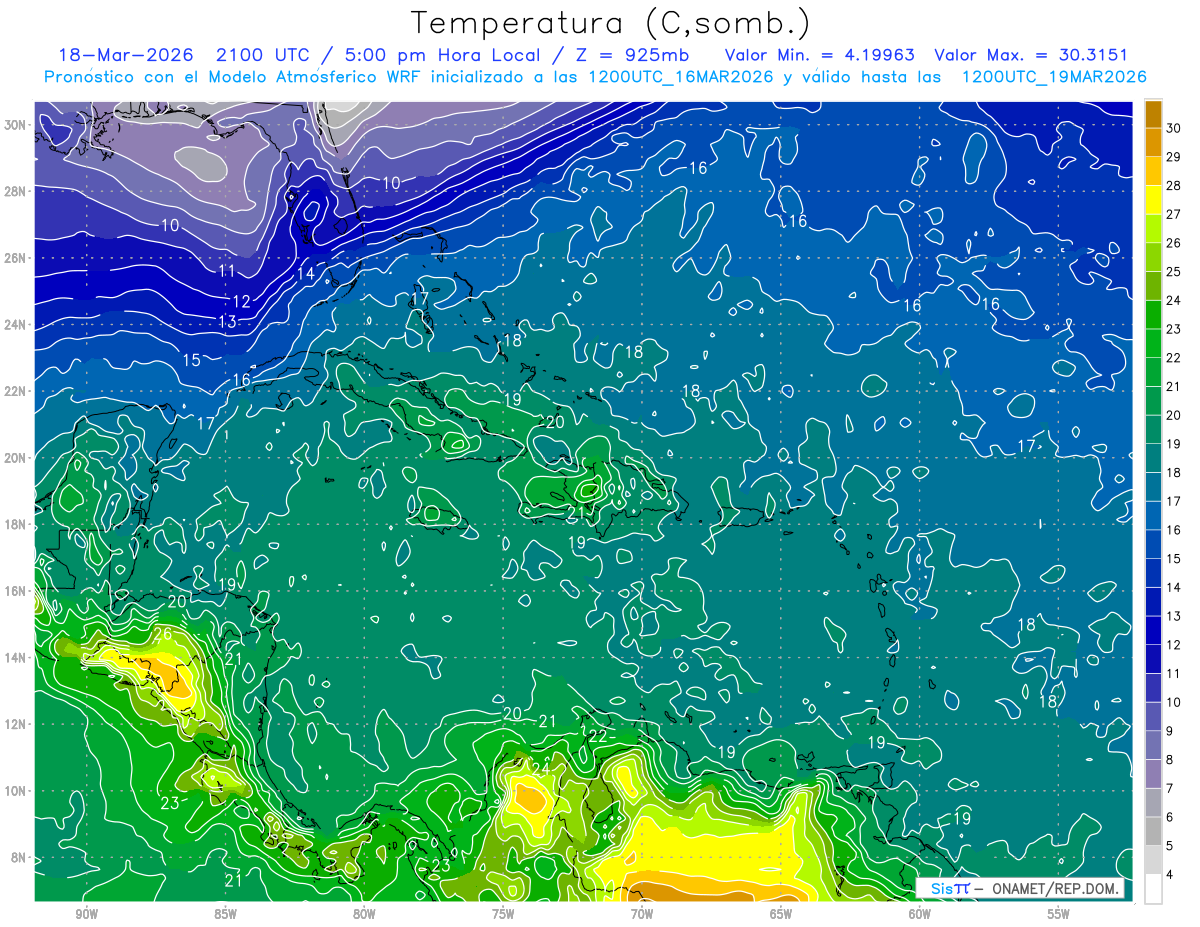Click the "Valor Min. = 4.19963" text
Viewport: 1200px width, 927px height.
[x=818, y=56]
